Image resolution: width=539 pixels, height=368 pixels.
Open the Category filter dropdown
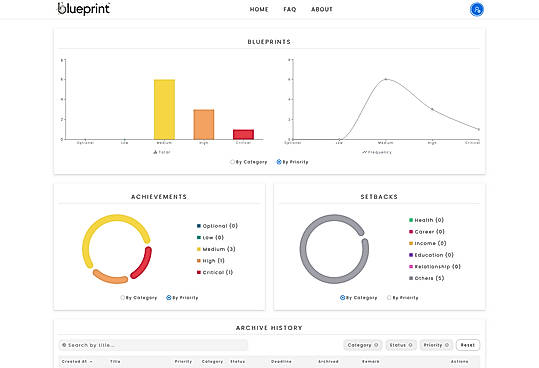point(363,345)
